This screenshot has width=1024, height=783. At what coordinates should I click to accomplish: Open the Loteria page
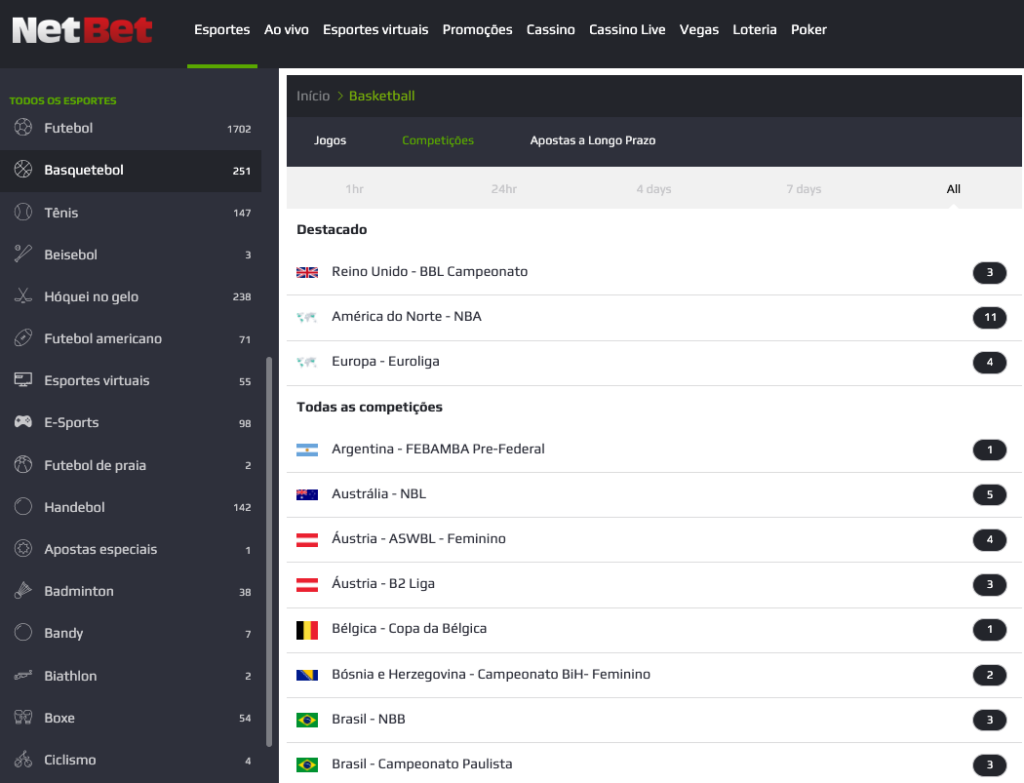point(754,29)
